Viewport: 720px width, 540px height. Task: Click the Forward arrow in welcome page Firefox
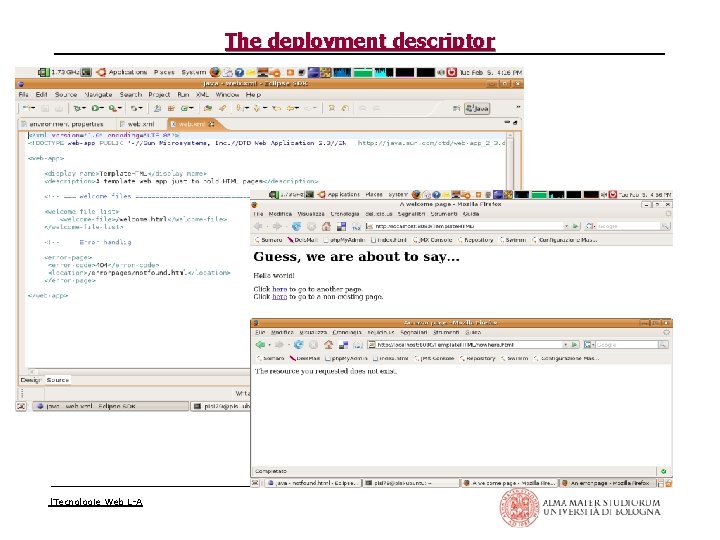pos(277,226)
